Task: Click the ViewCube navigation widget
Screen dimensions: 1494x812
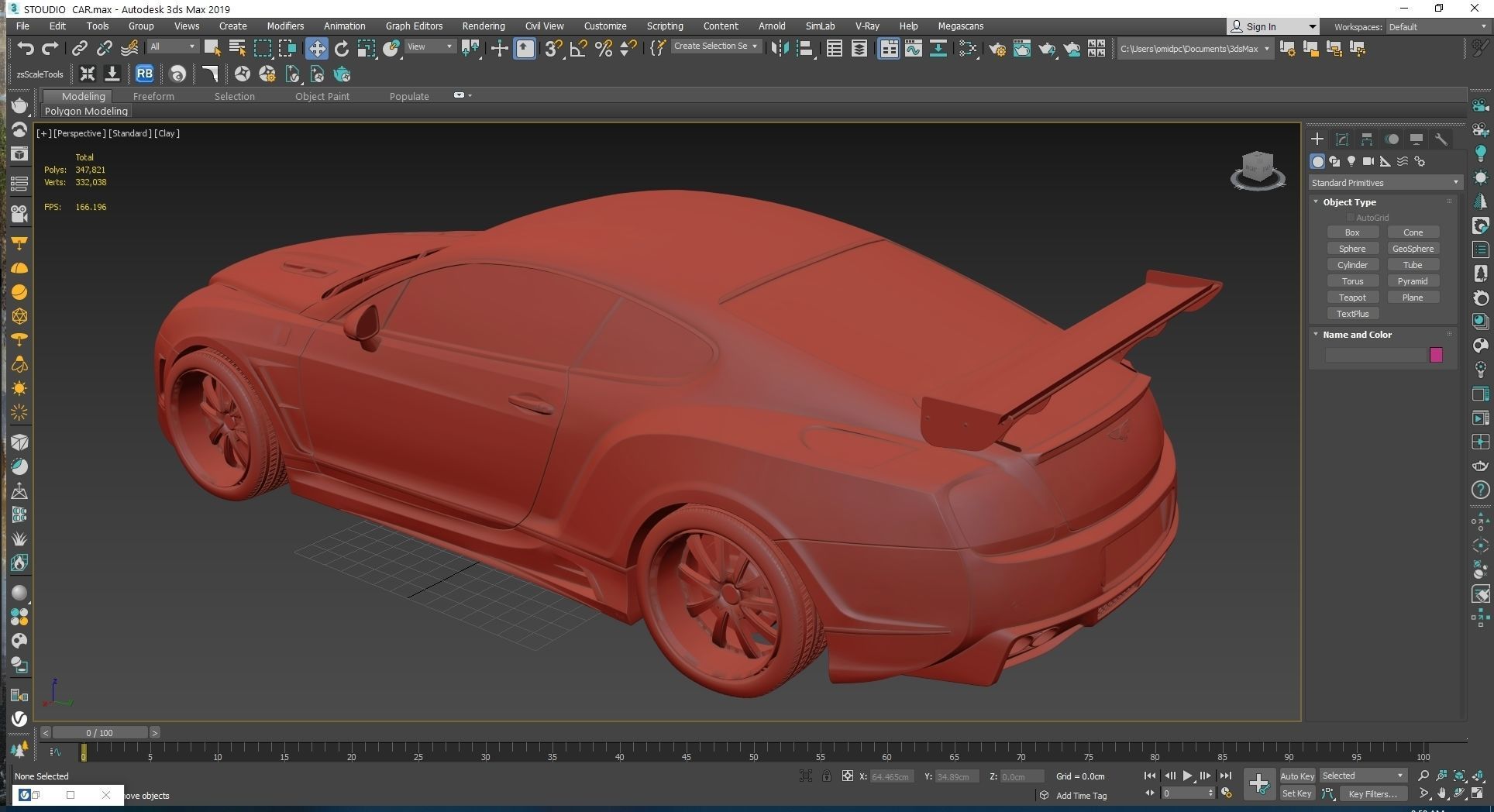Action: (1257, 170)
